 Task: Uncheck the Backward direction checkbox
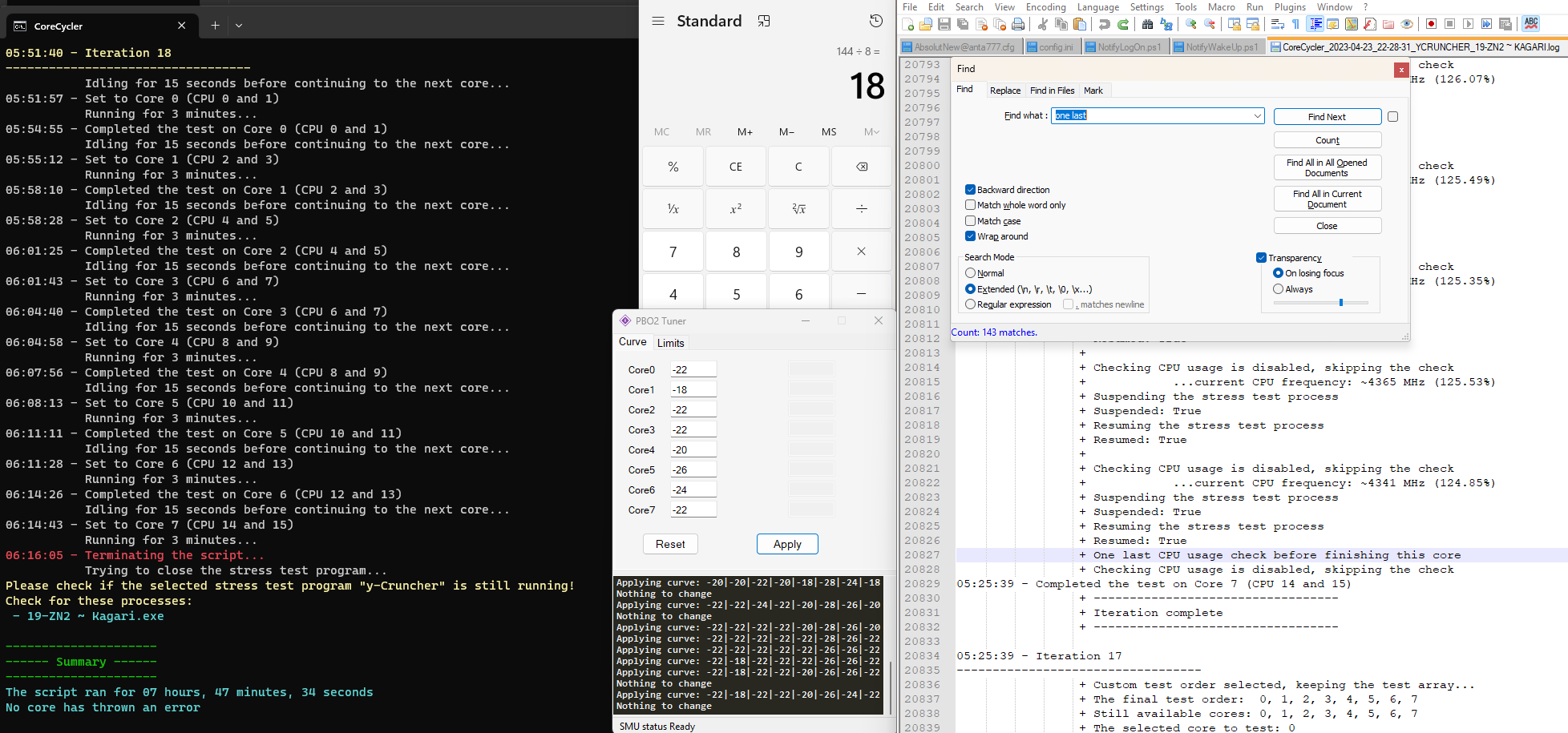(x=971, y=190)
